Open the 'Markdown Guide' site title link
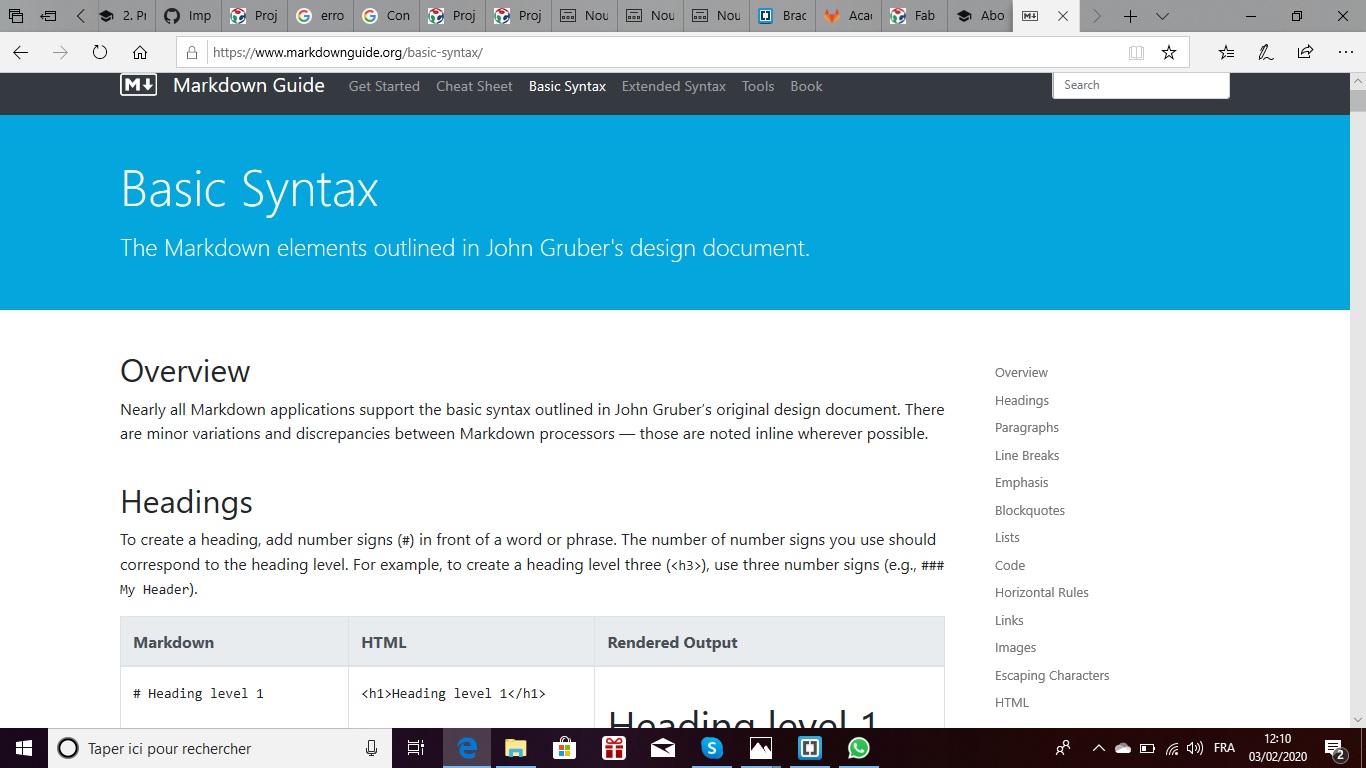 [249, 86]
